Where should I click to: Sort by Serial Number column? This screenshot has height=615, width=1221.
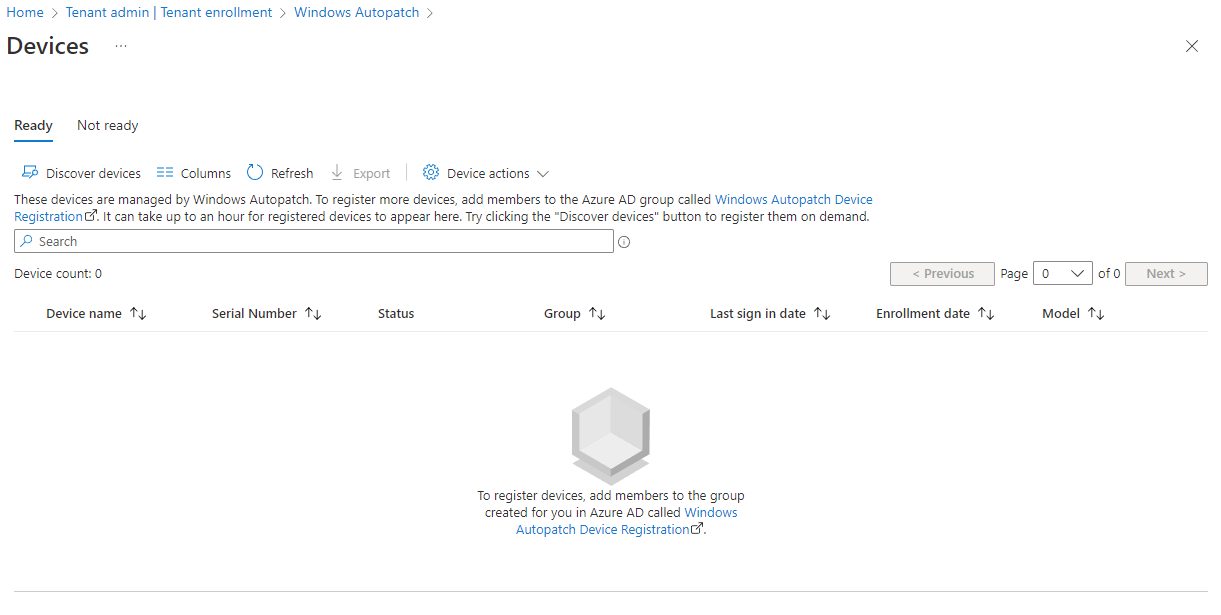coord(266,314)
